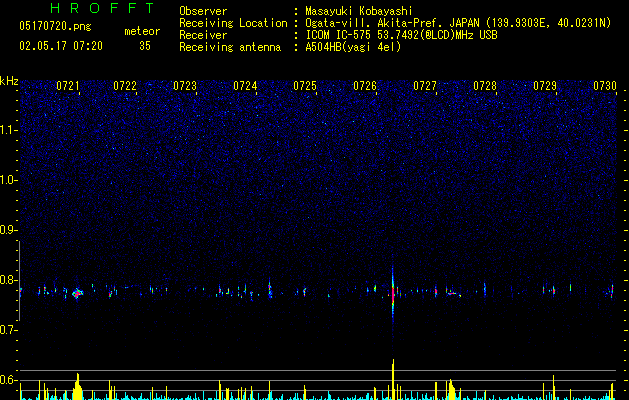Click the grey frequency range bar beside 0.8
The image size is (629, 400).
pos(19,280)
